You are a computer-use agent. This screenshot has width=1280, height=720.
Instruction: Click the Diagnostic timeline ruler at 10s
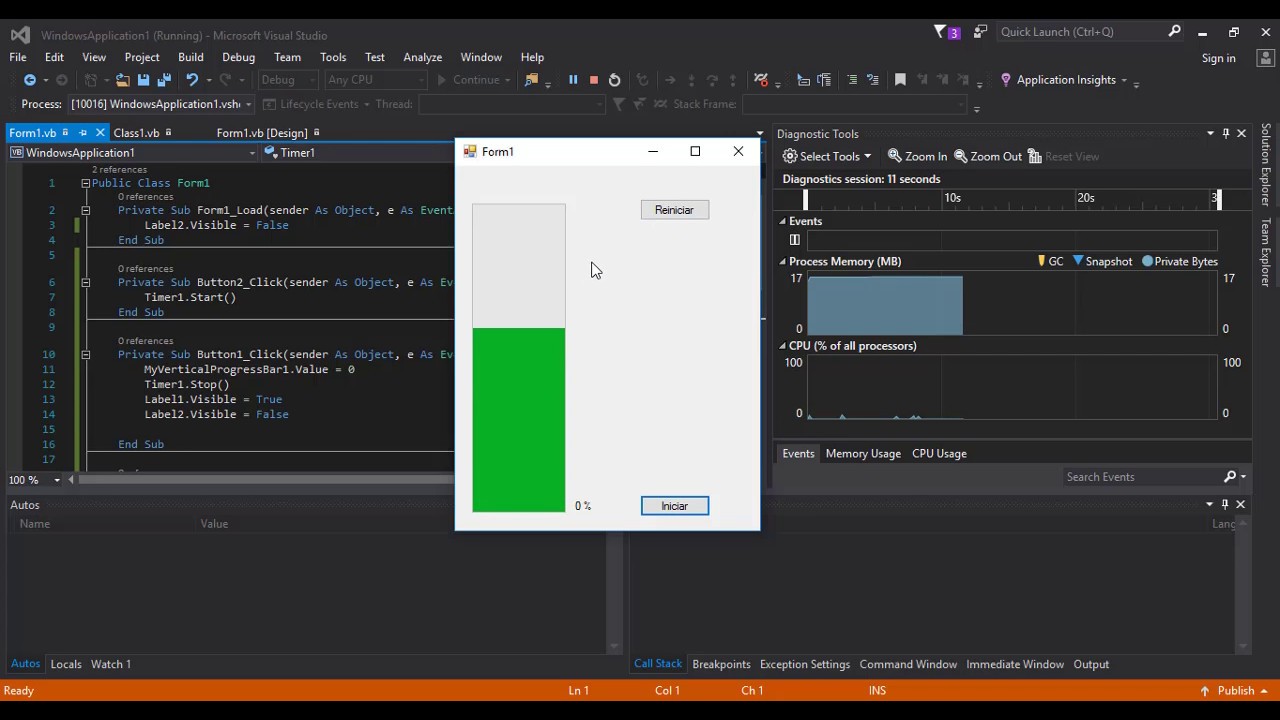pyautogui.click(x=952, y=198)
